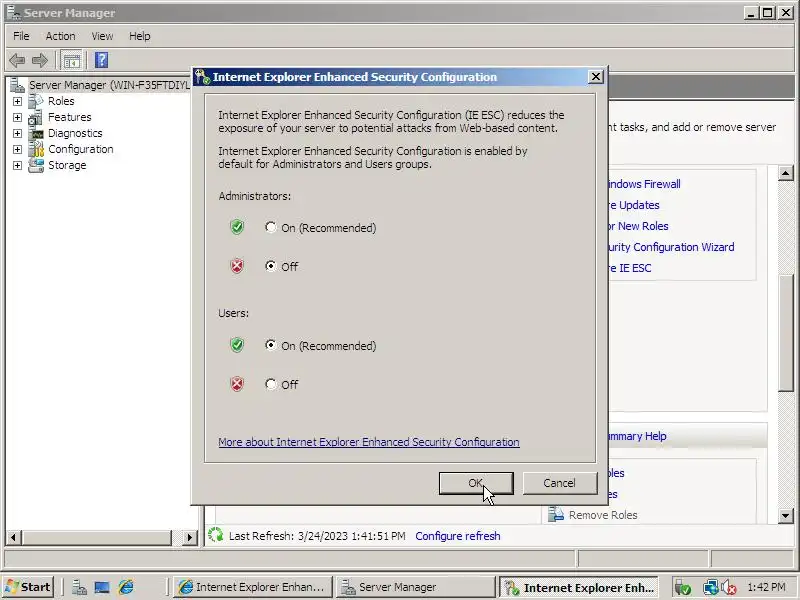Click the Back arrow toolbar icon
800x600 pixels.
(x=17, y=61)
